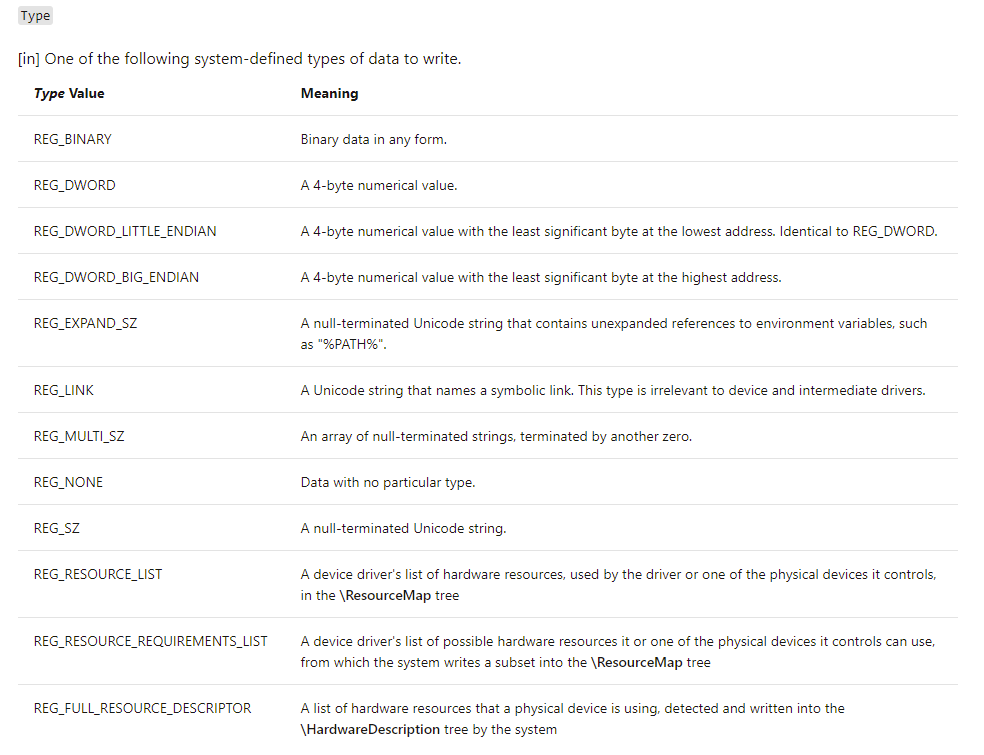Click the REG_LINK table entry
Viewport: 984px width, 755px height.
point(64,390)
